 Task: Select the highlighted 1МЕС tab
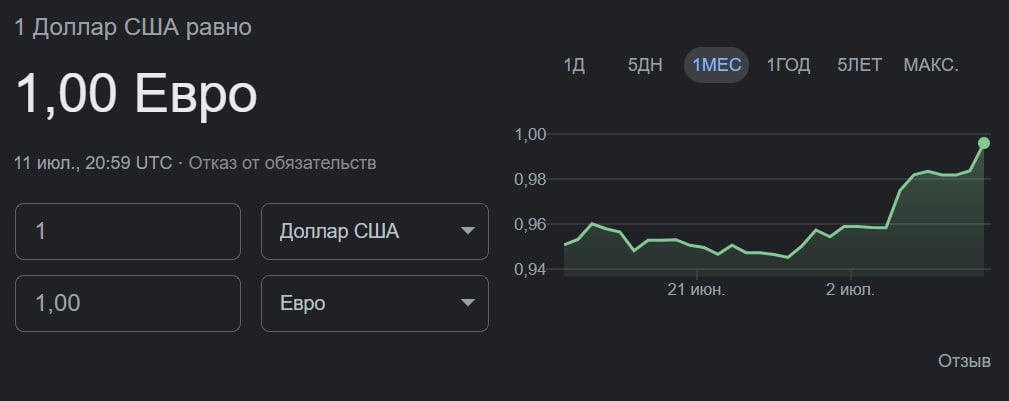click(716, 66)
